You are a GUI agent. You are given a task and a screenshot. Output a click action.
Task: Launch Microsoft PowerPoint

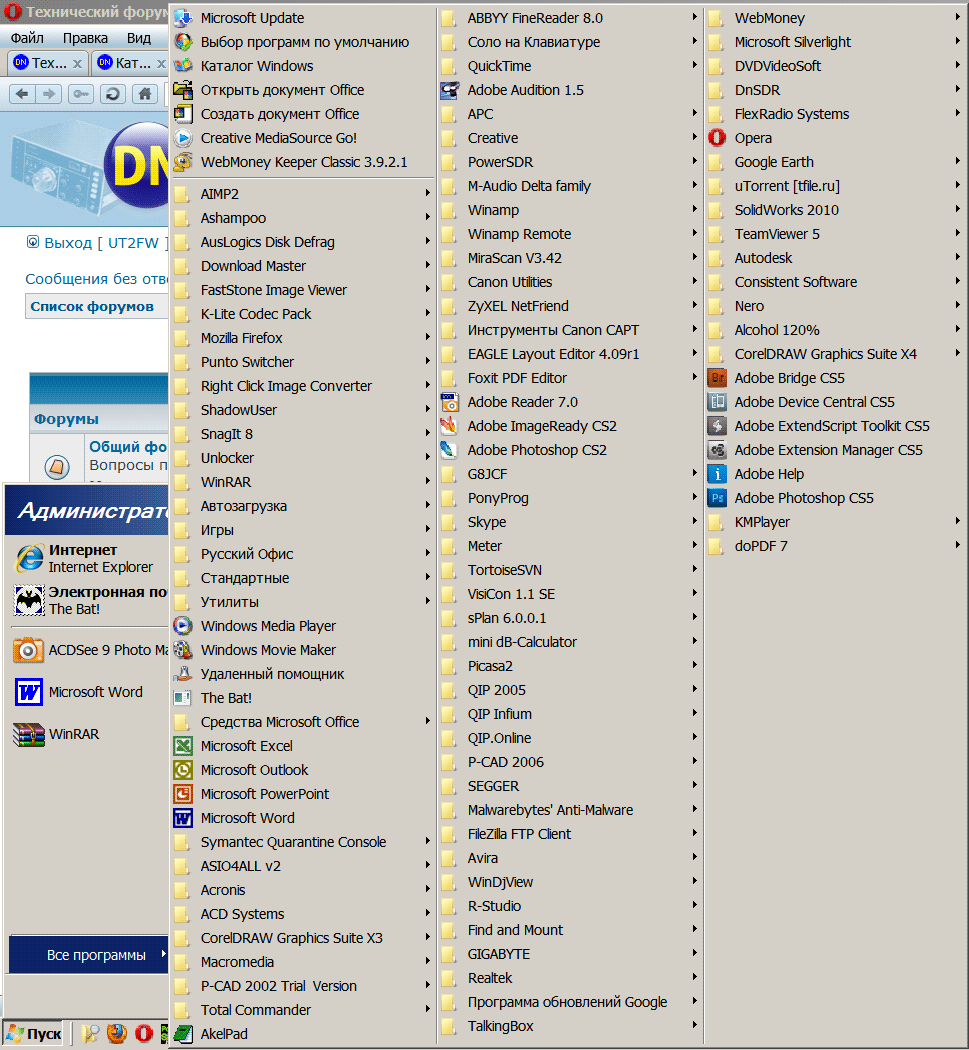(264, 794)
